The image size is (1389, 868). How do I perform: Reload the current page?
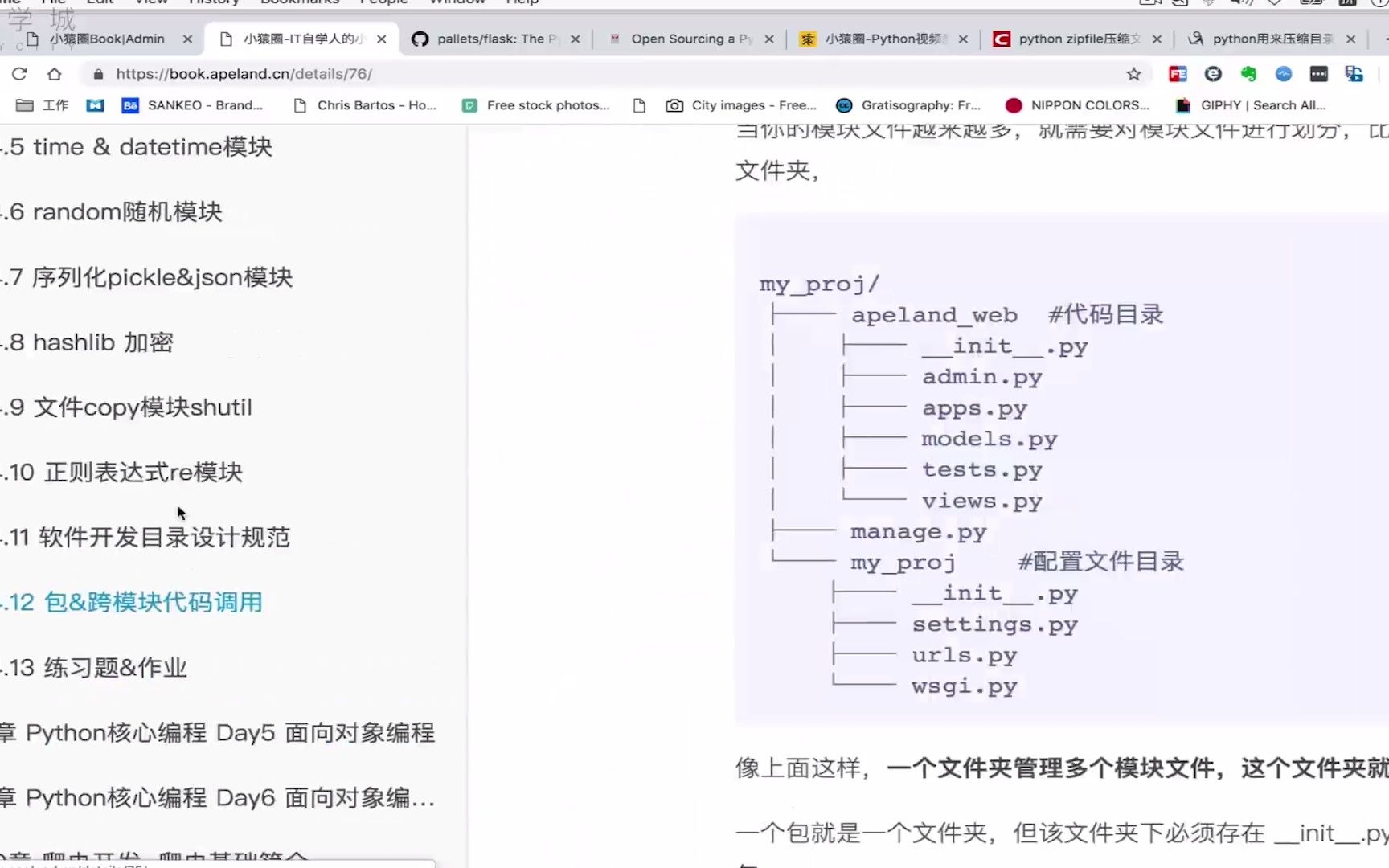point(19,74)
